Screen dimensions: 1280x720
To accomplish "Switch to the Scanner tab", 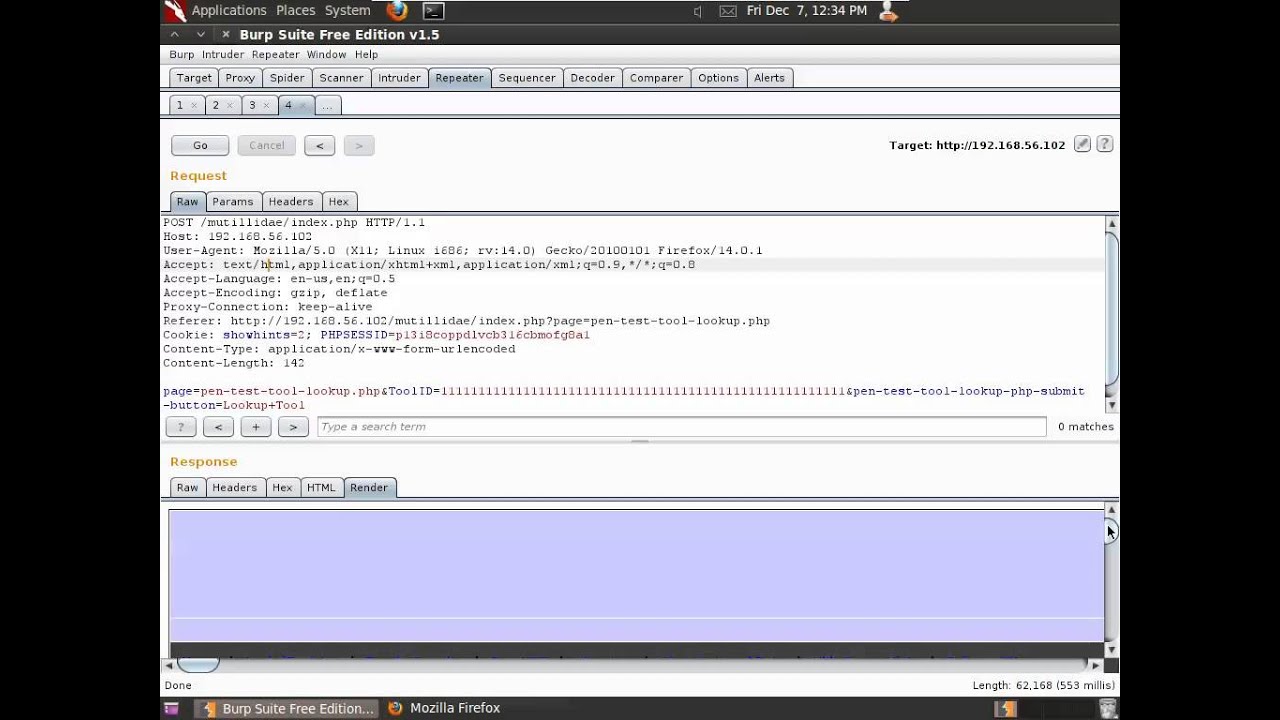I will (341, 78).
